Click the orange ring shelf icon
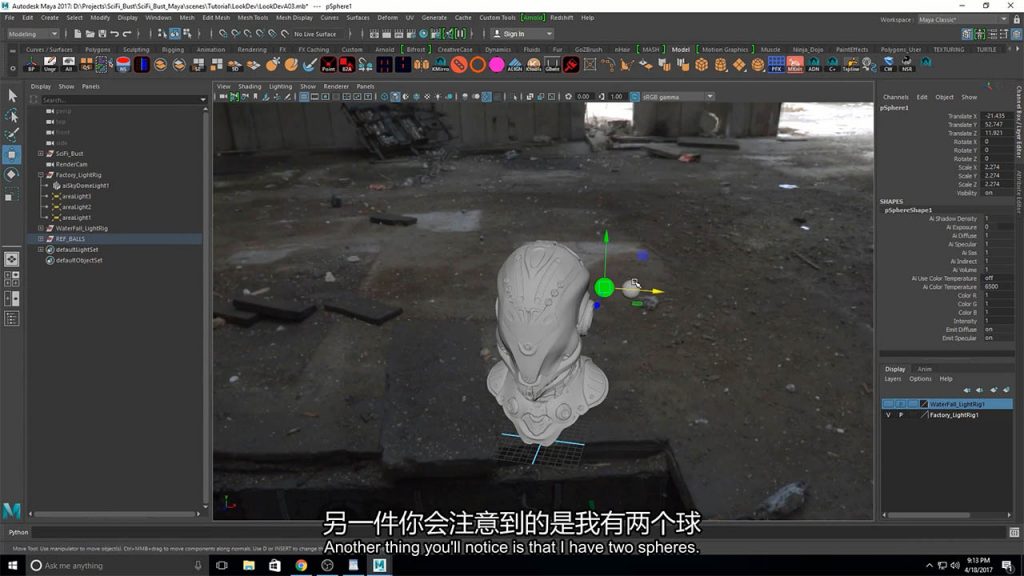1024x576 pixels. tap(478, 65)
